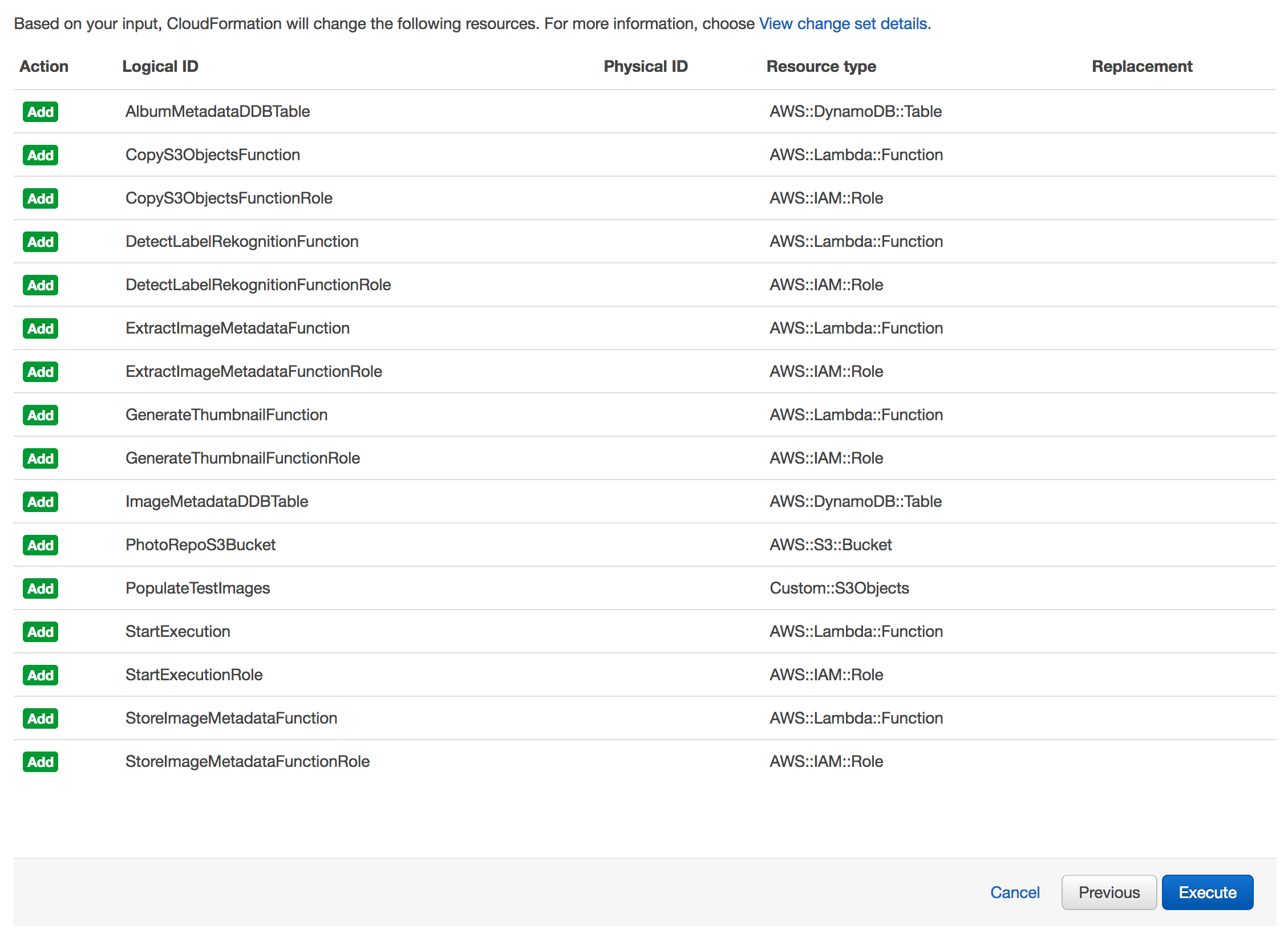
Task: Click the Logical ID column header
Action: [160, 66]
